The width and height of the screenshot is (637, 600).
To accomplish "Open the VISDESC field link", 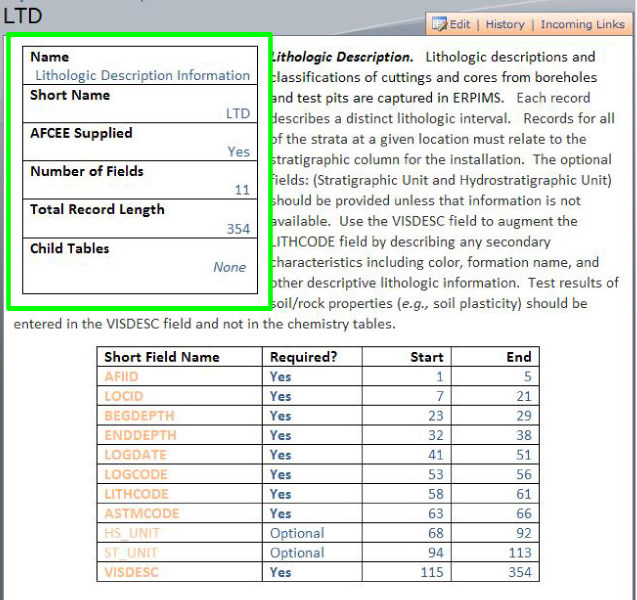I will click(x=131, y=572).
